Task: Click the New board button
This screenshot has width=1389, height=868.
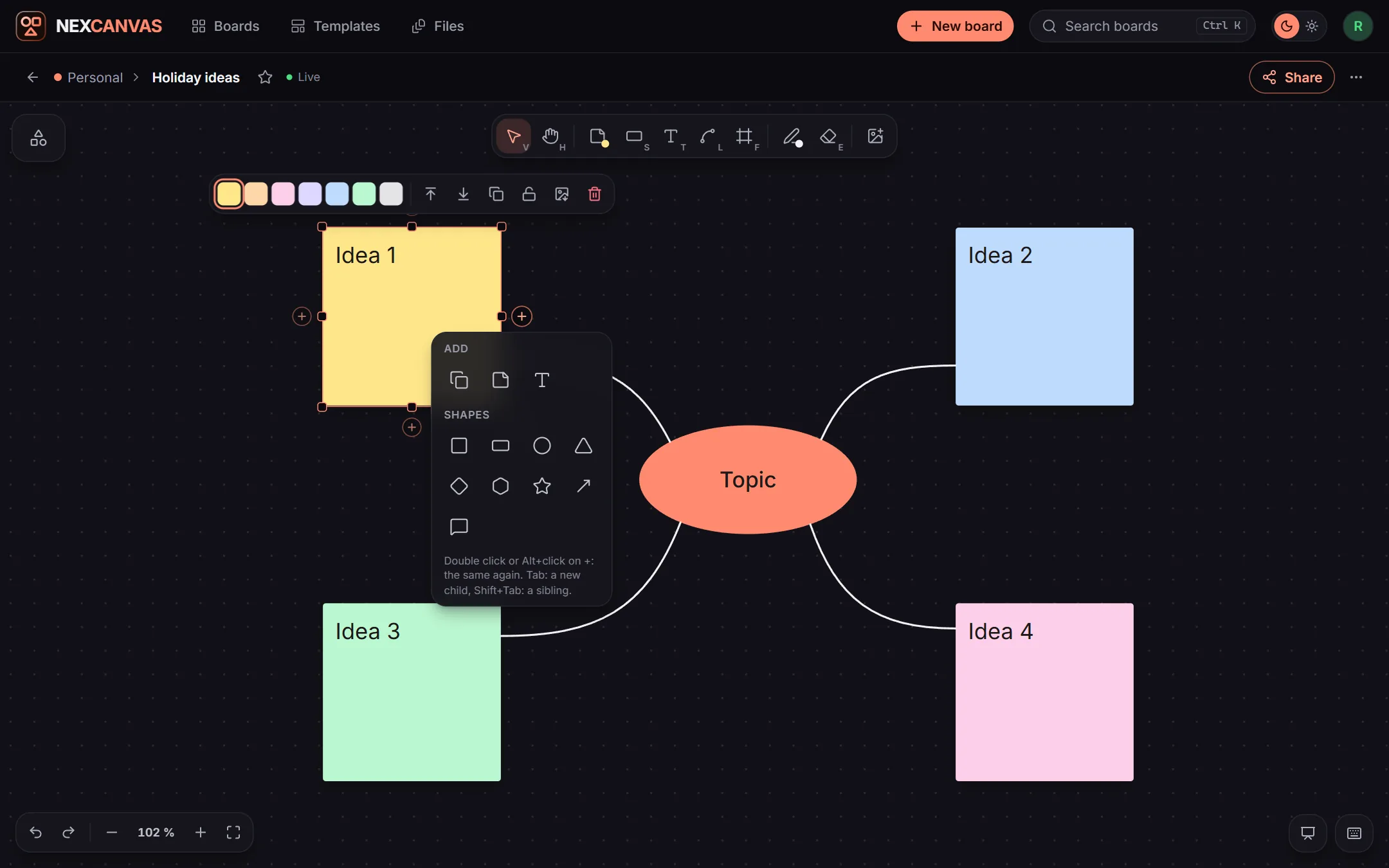Action: click(955, 26)
